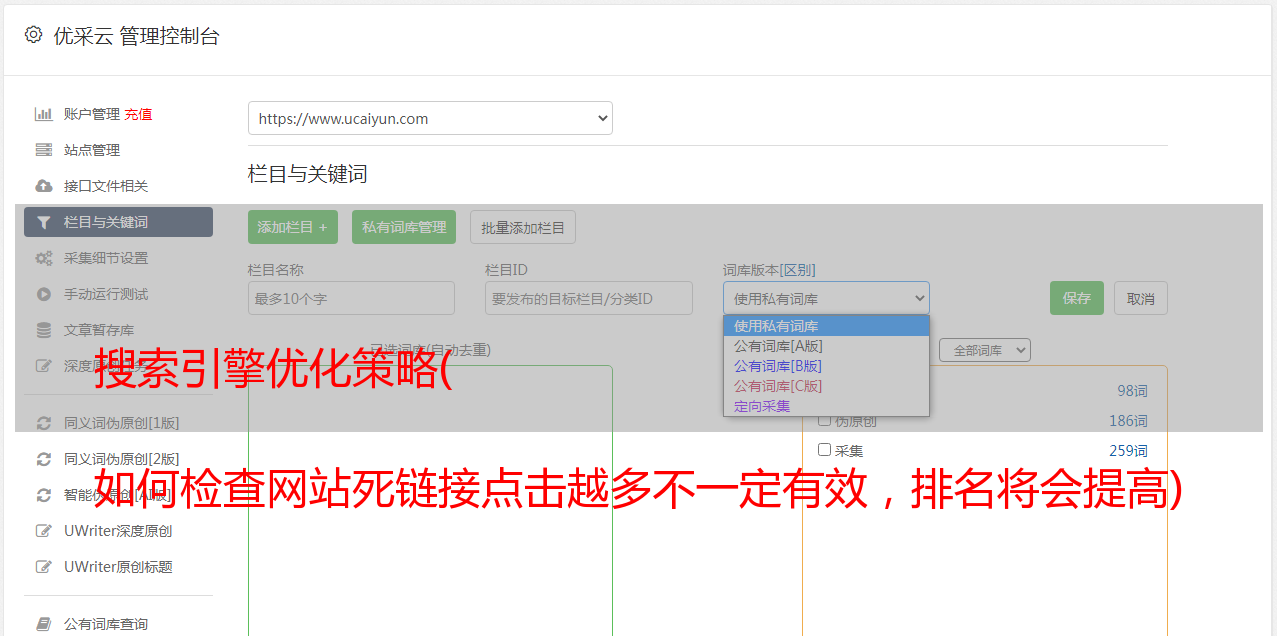Click the 采集细节设置 gears icon

pyautogui.click(x=43, y=258)
